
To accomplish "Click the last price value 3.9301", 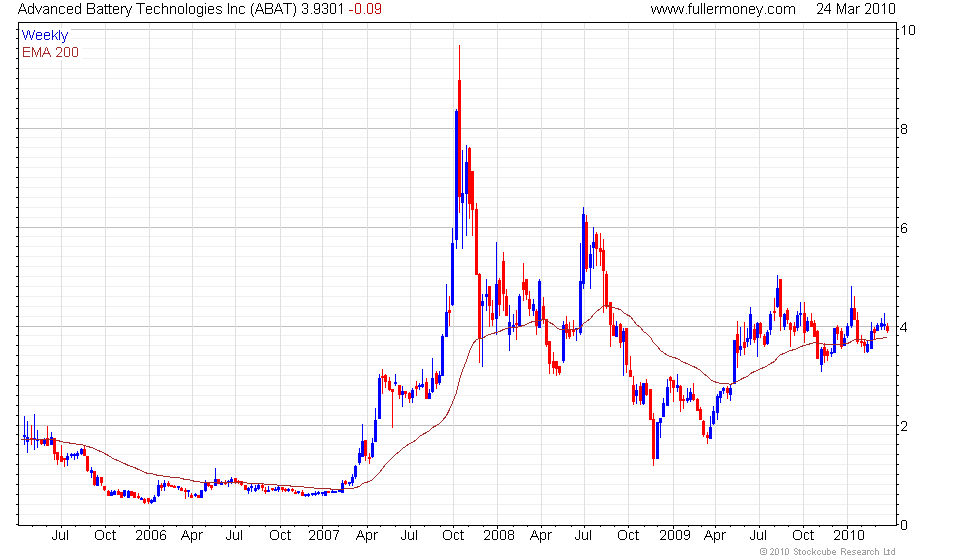I will point(322,9).
